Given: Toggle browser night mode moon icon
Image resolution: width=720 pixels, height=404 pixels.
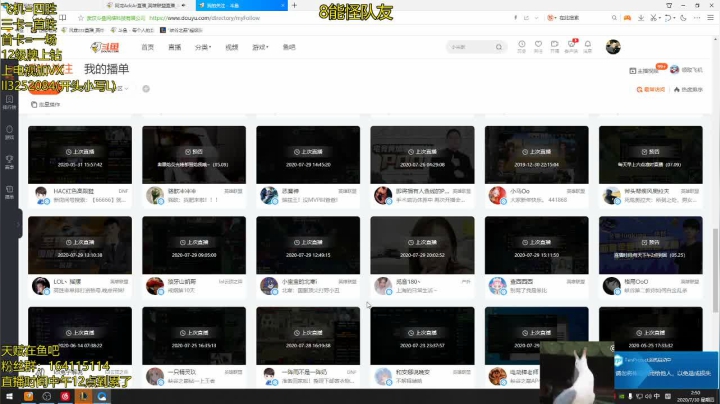Looking at the screenshot, I should pos(683,18).
